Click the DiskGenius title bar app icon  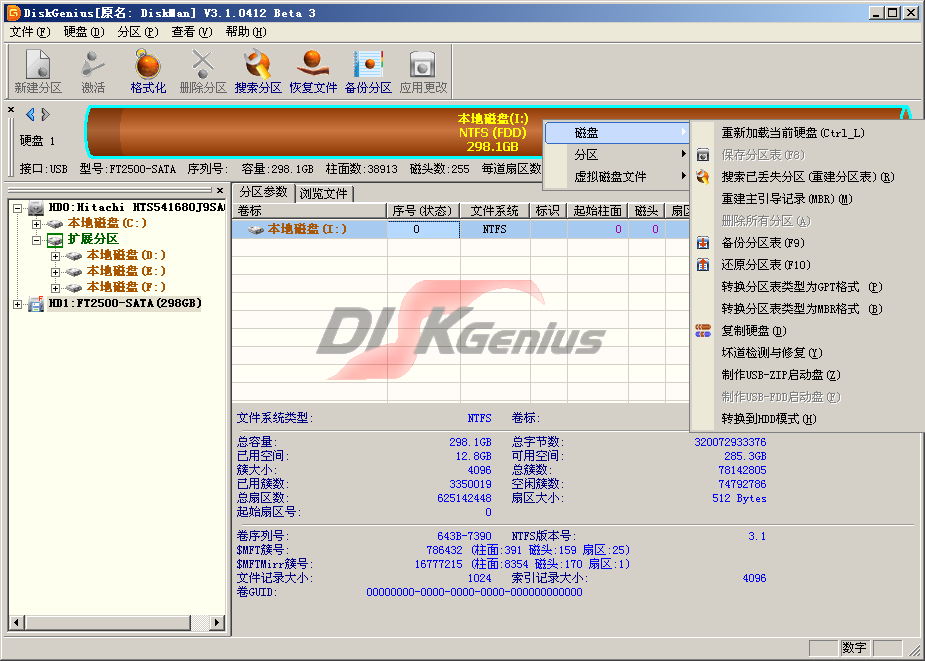(12, 12)
